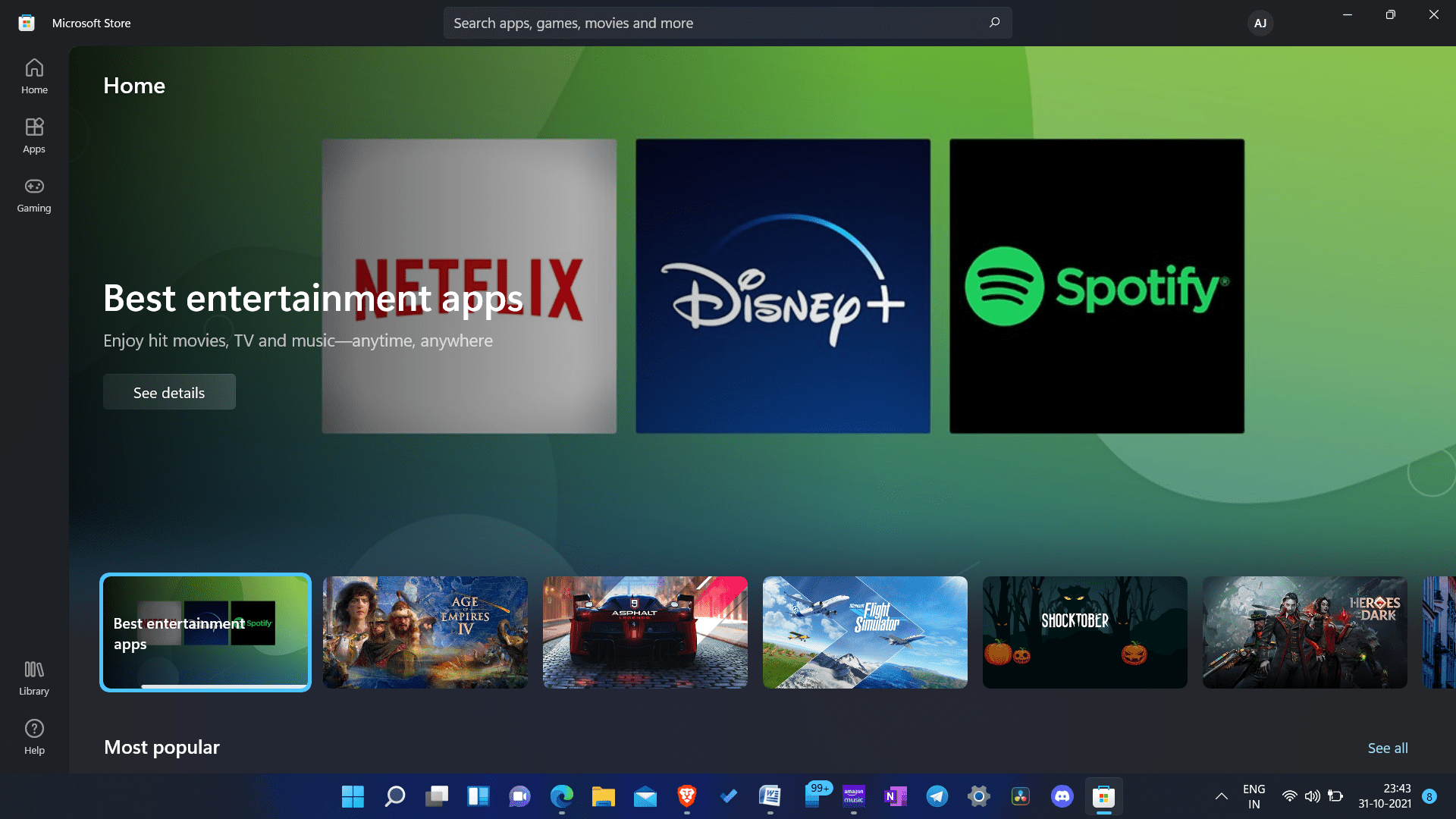Click the search magnifier in the search bar

(994, 23)
